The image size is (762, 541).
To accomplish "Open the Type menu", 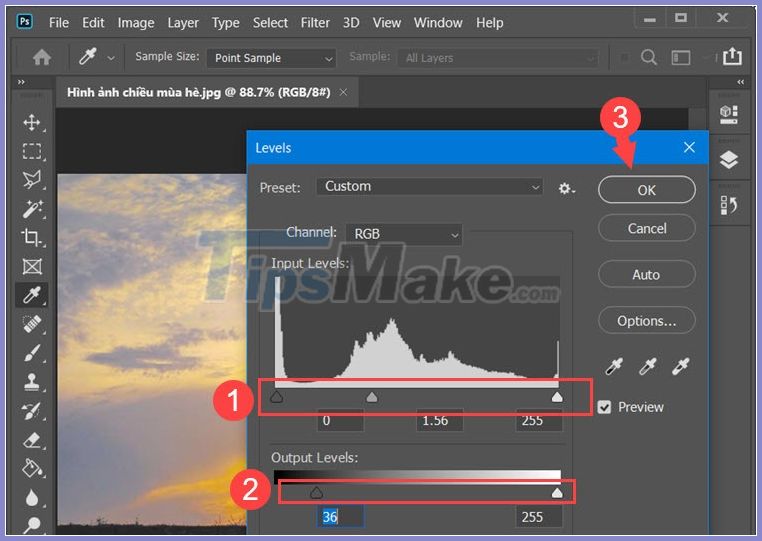I will click(x=225, y=23).
